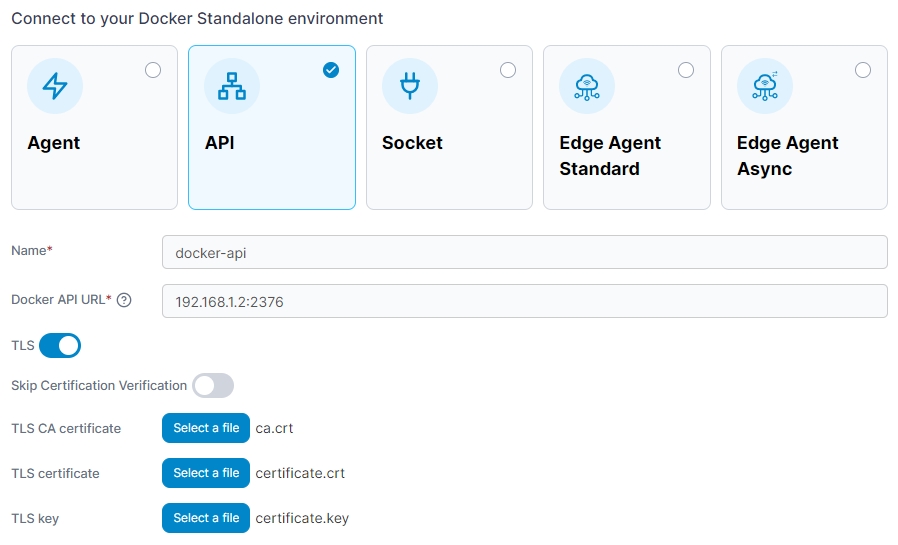The image size is (898, 545).
Task: Click the checked API radio indicator
Action: tap(331, 70)
